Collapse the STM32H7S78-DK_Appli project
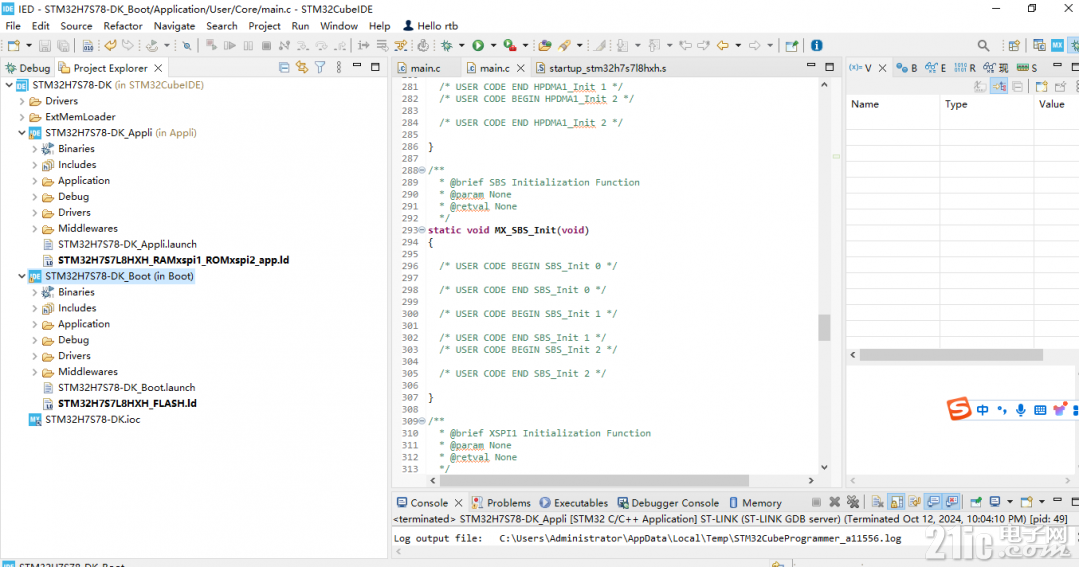 pyautogui.click(x=22, y=133)
